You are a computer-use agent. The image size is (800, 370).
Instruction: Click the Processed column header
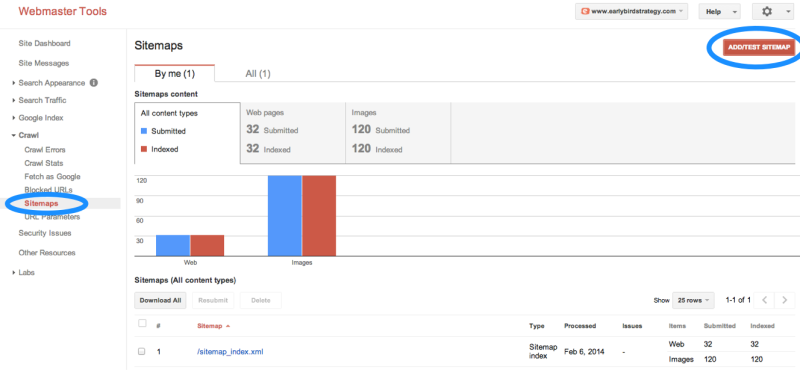(x=580, y=326)
